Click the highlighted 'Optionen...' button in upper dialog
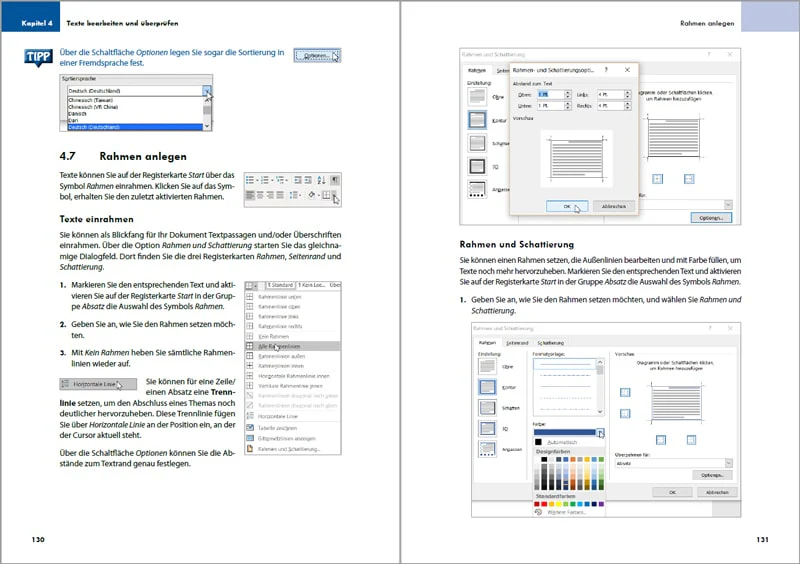The height and width of the screenshot is (564, 800). pos(711,218)
